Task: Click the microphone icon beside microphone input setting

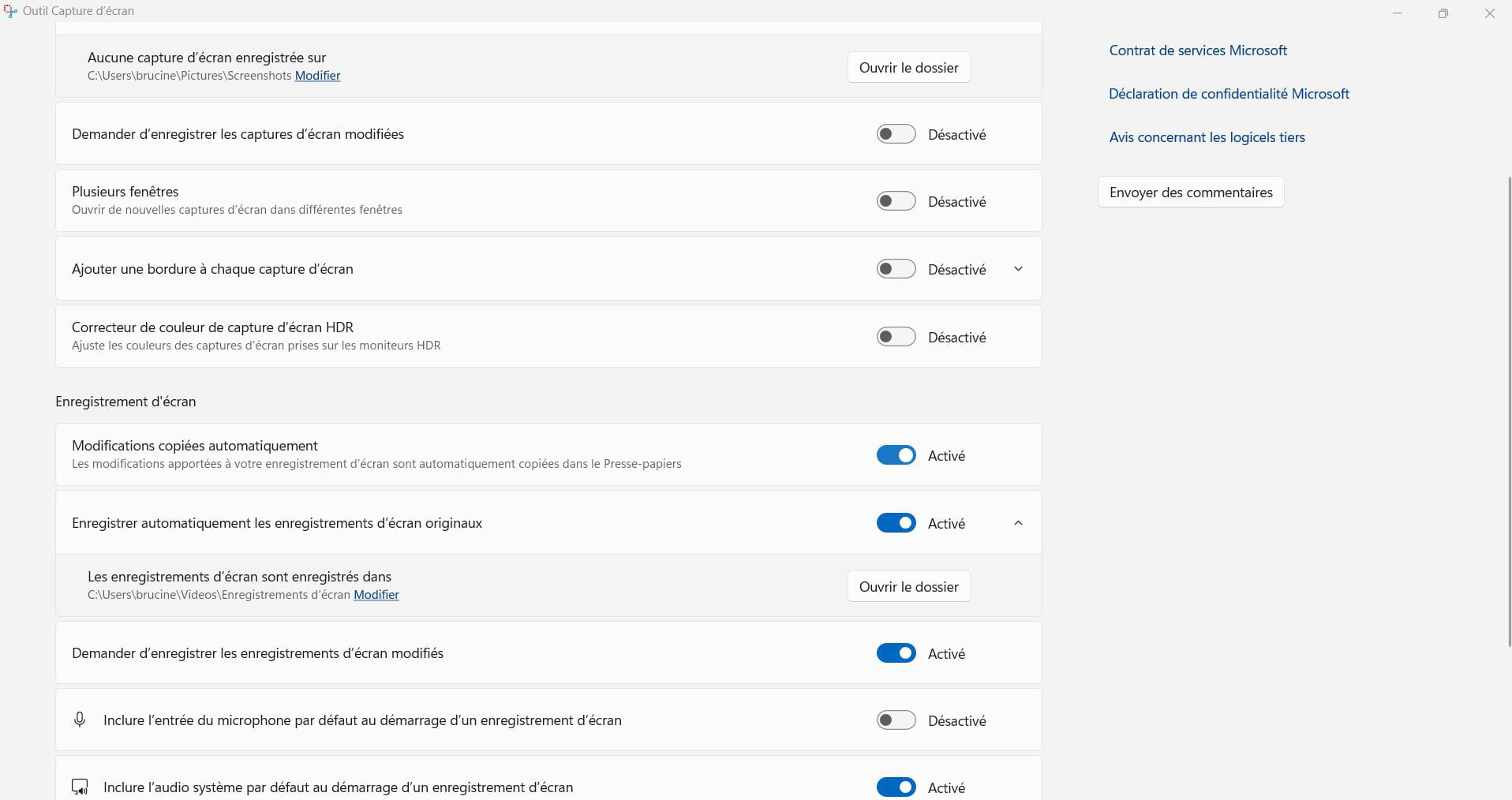Action: point(80,720)
